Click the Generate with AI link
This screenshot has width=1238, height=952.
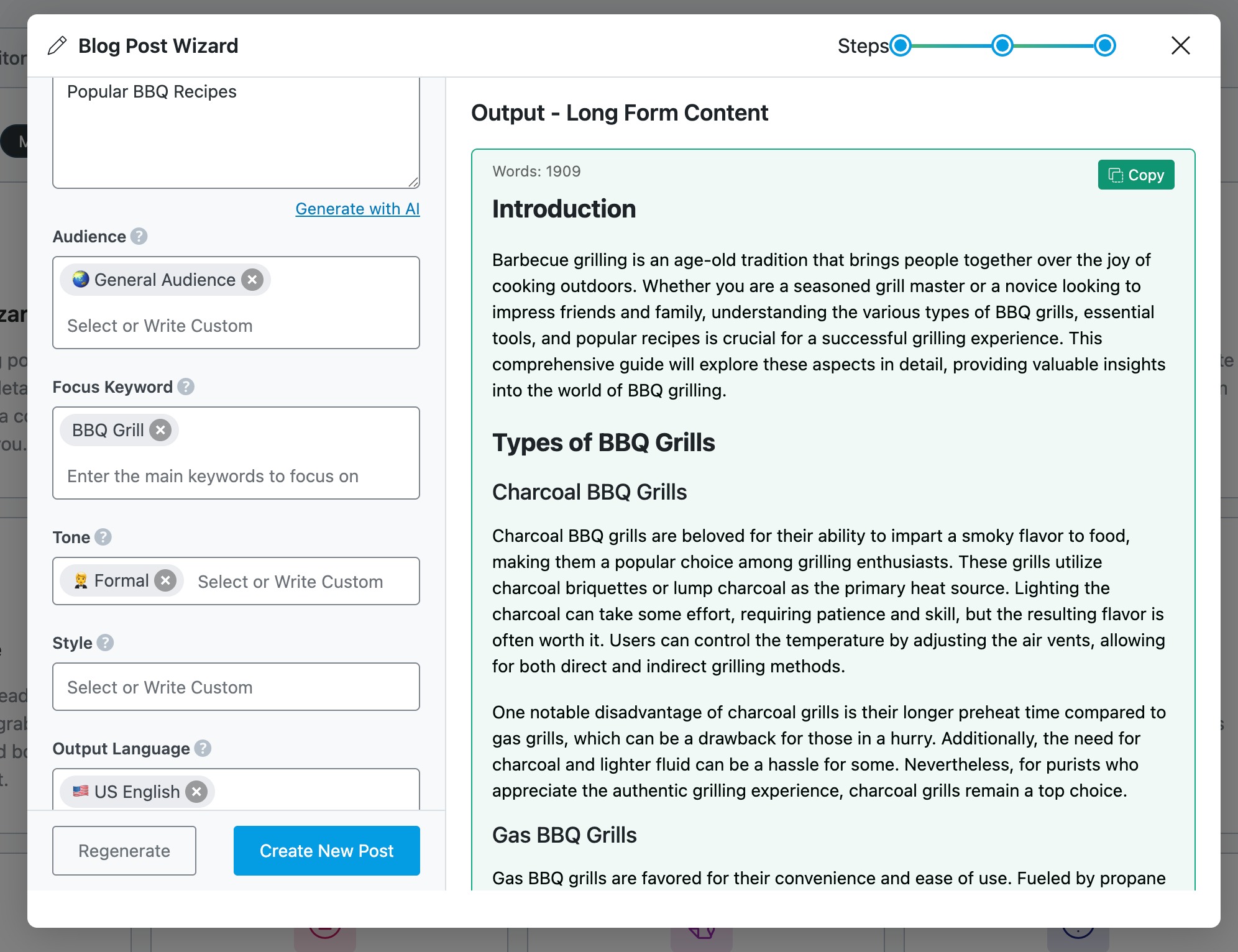point(357,209)
